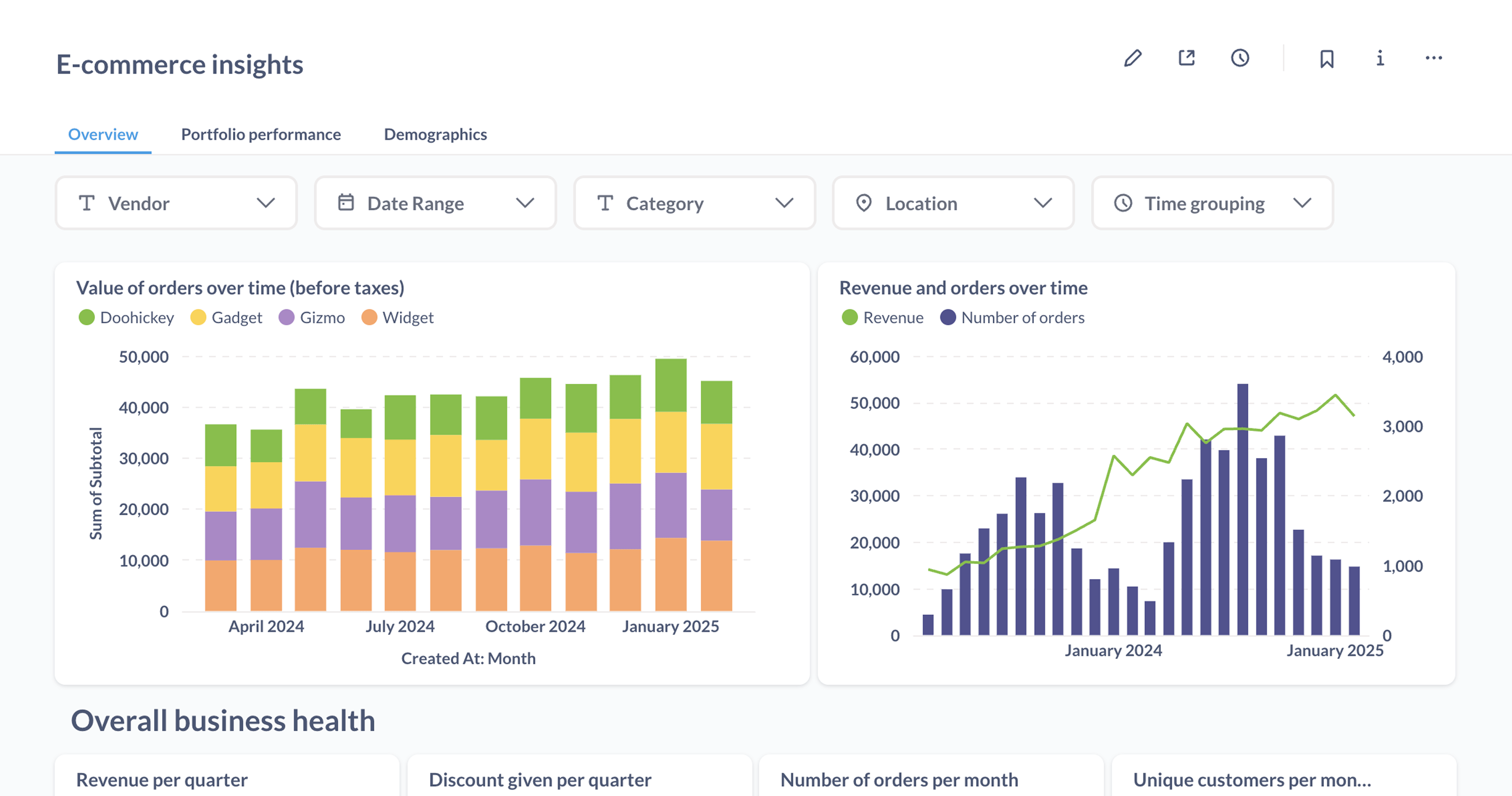The image size is (1512, 796).
Task: Toggle Revenue series in legend
Action: (883, 318)
